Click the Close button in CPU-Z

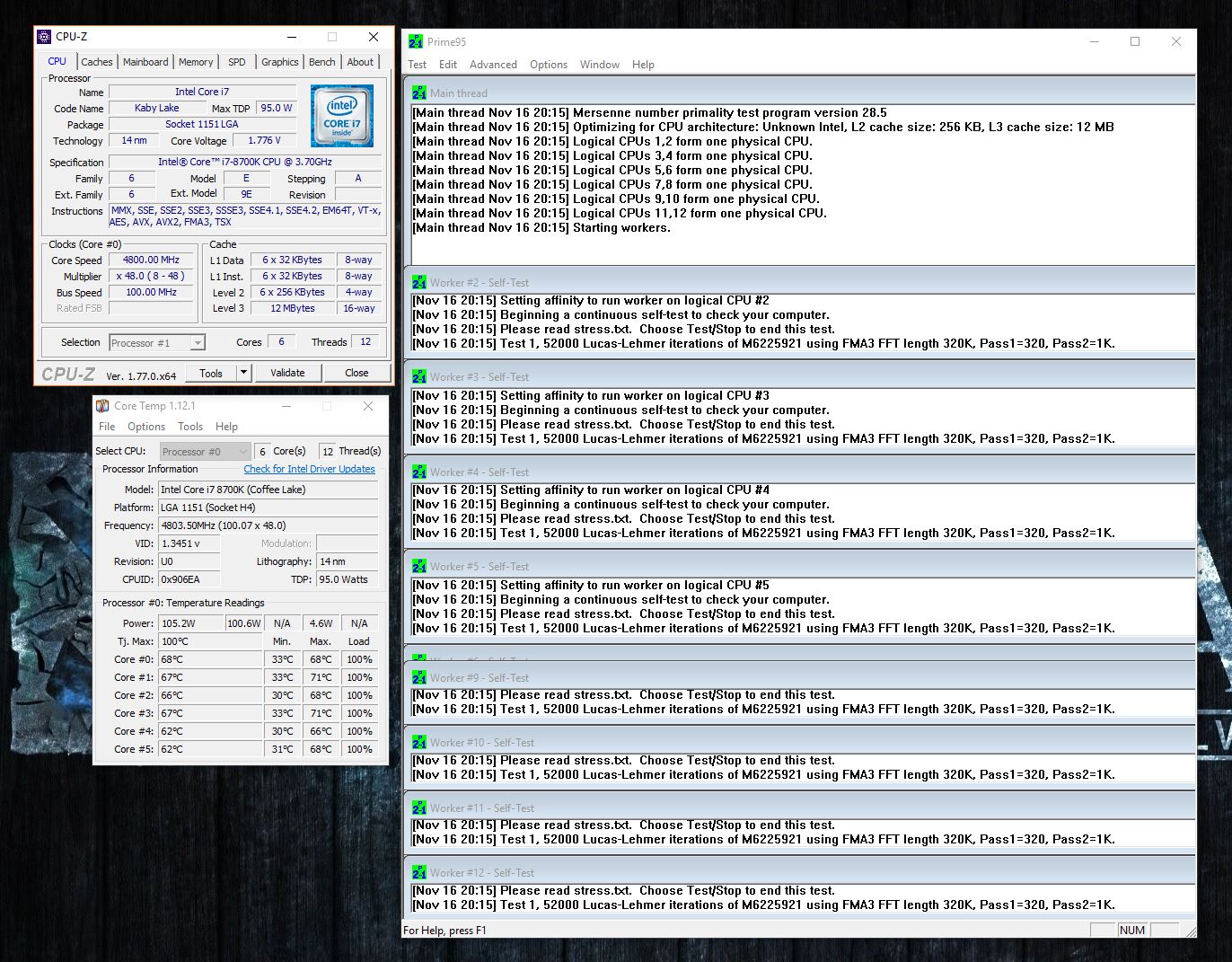coord(356,373)
